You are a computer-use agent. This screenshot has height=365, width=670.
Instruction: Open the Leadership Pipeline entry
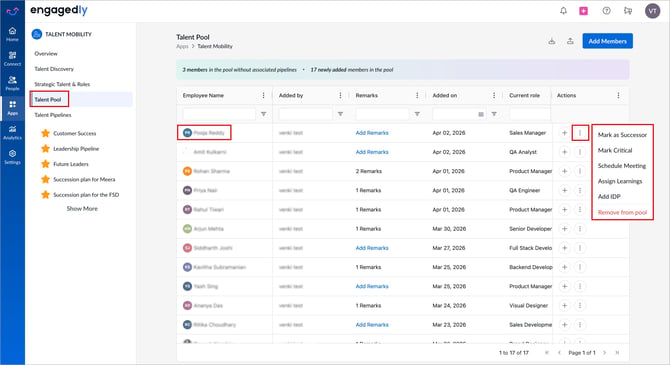pos(76,149)
